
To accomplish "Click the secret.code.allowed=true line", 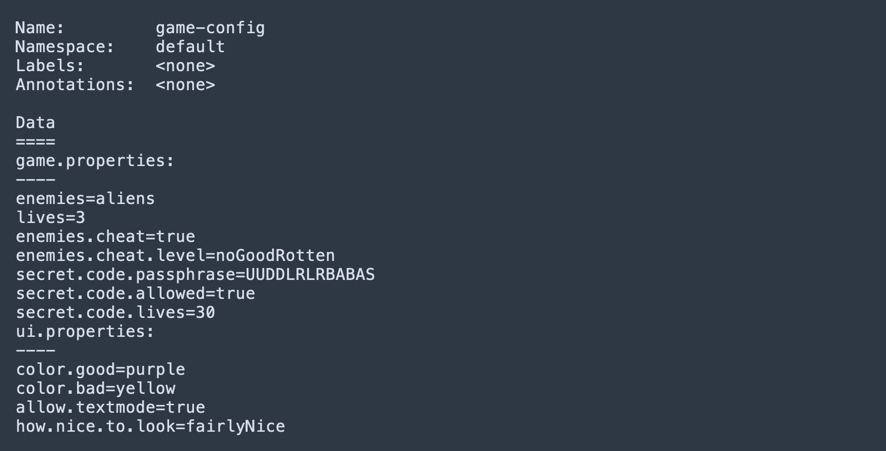I will point(135,294).
